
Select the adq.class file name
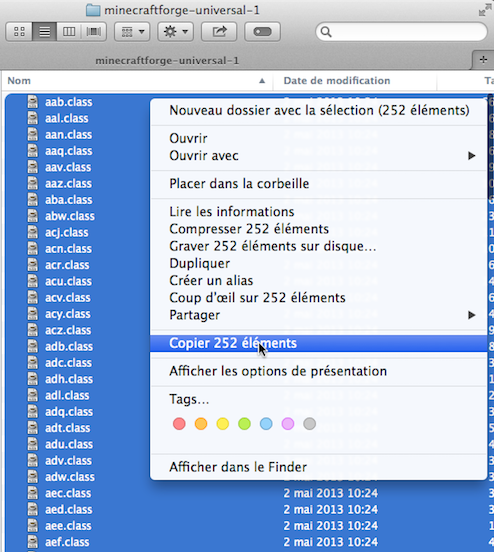(x=69, y=412)
